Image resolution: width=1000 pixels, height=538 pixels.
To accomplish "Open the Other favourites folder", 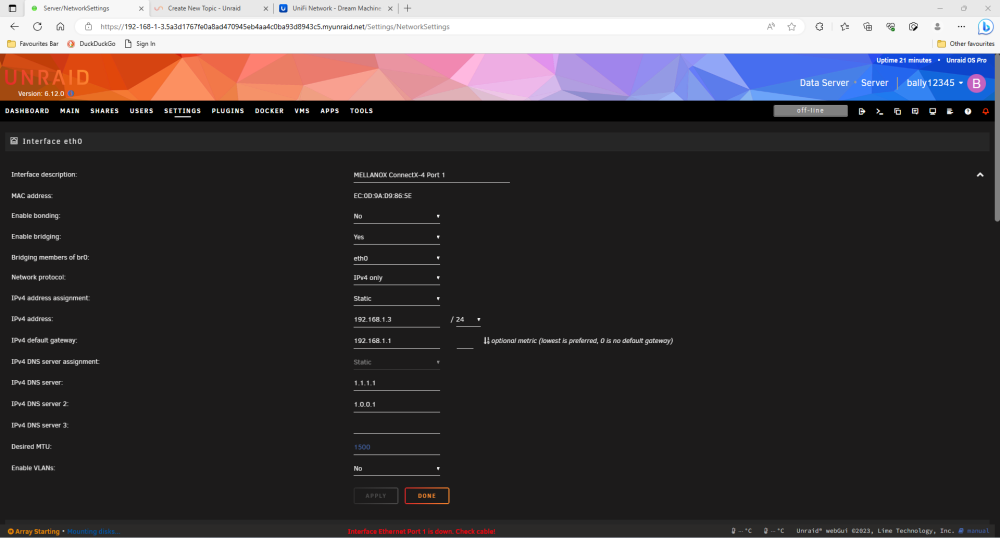I will point(966,44).
